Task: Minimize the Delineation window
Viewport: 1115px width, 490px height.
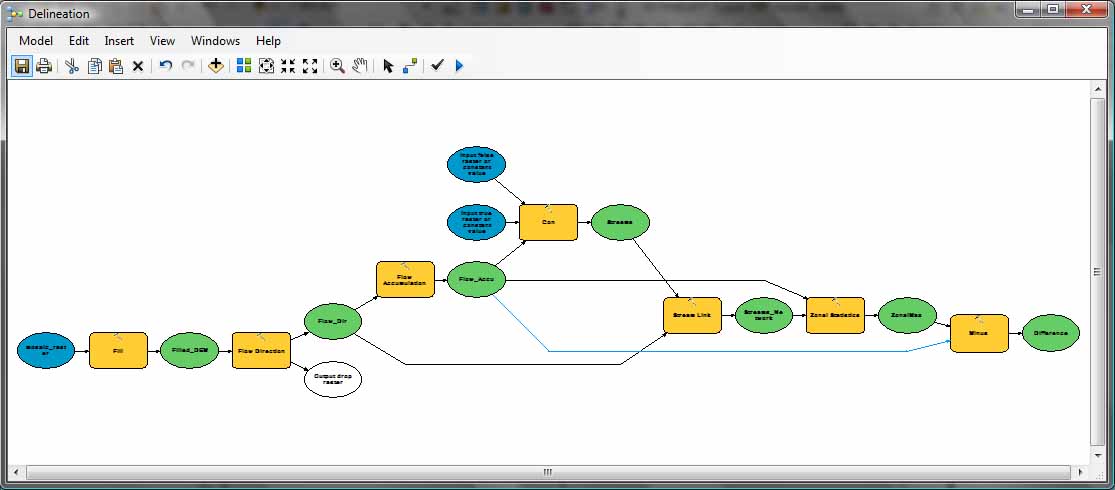Action: pos(1028,9)
